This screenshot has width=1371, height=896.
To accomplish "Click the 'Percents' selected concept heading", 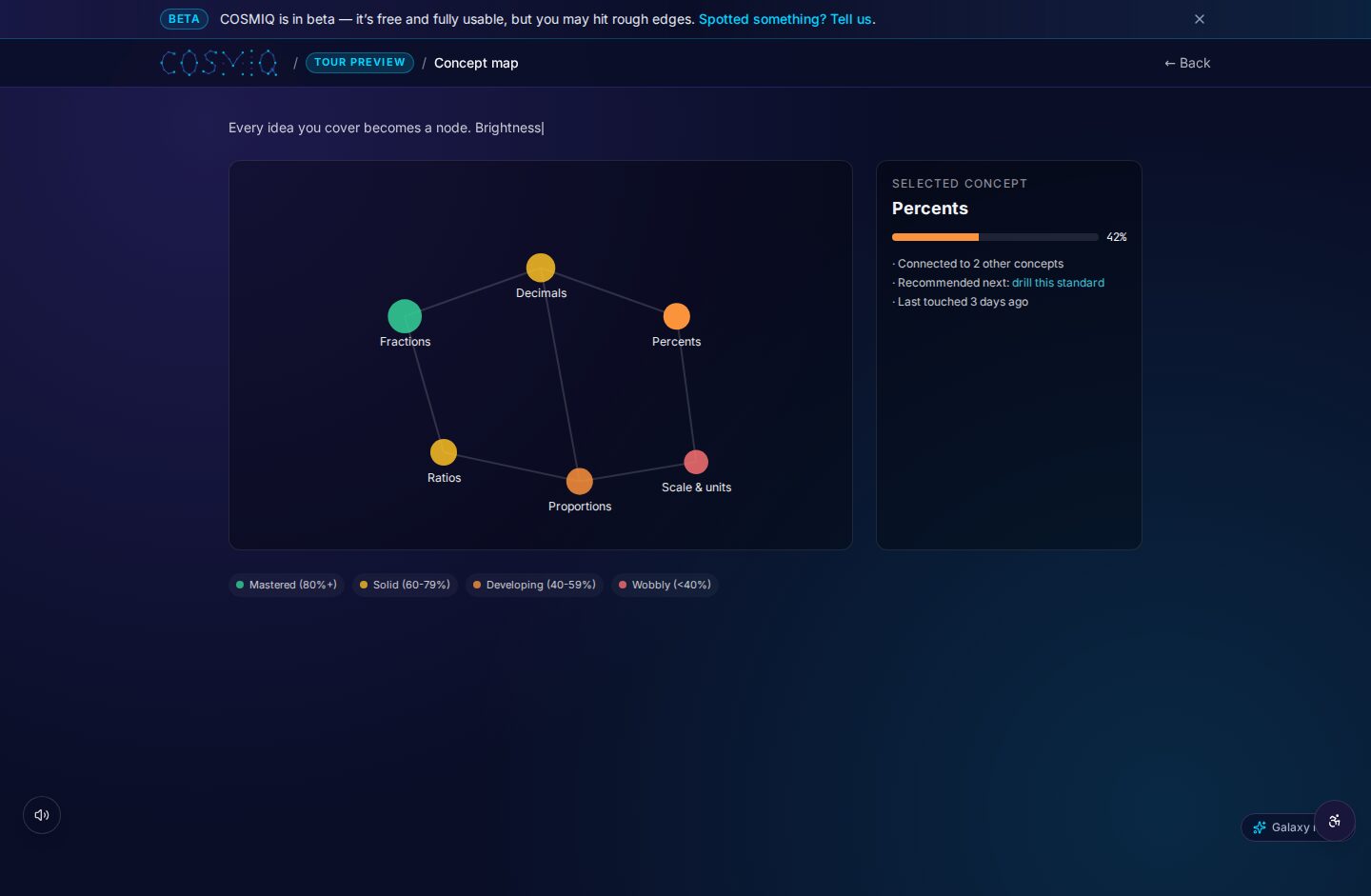I will tap(930, 209).
